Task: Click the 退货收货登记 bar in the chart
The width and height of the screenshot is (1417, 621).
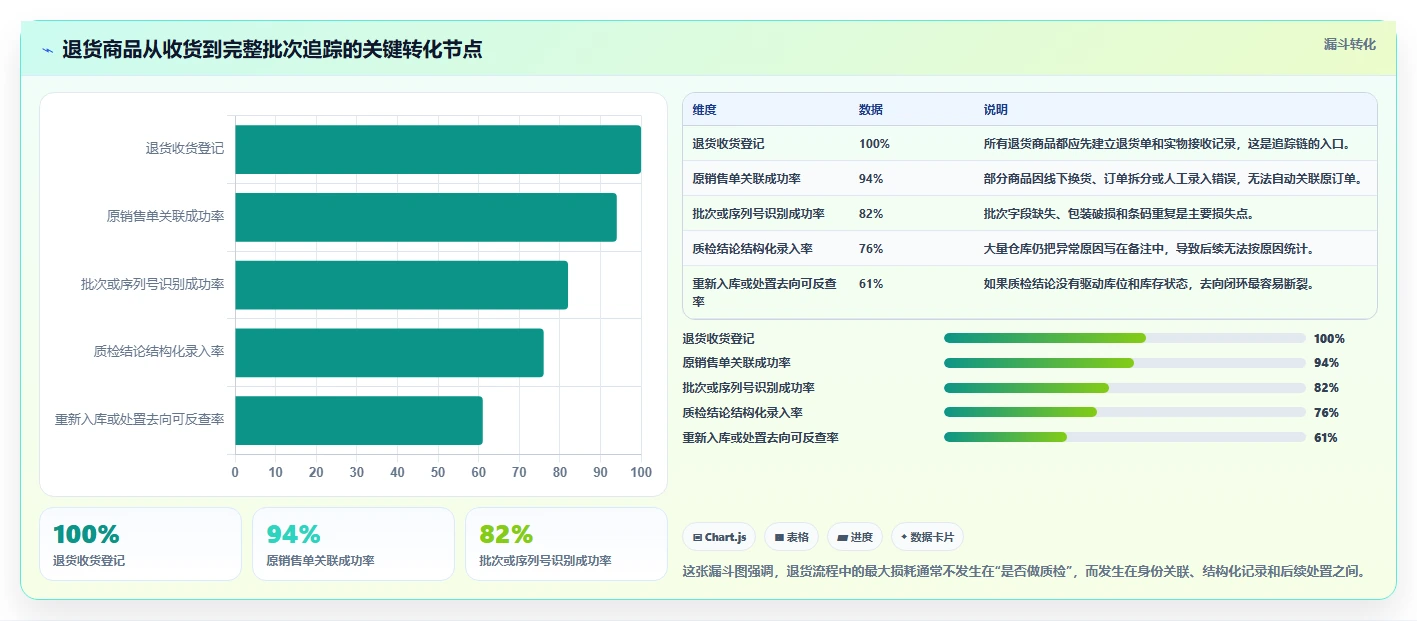Action: click(438, 149)
